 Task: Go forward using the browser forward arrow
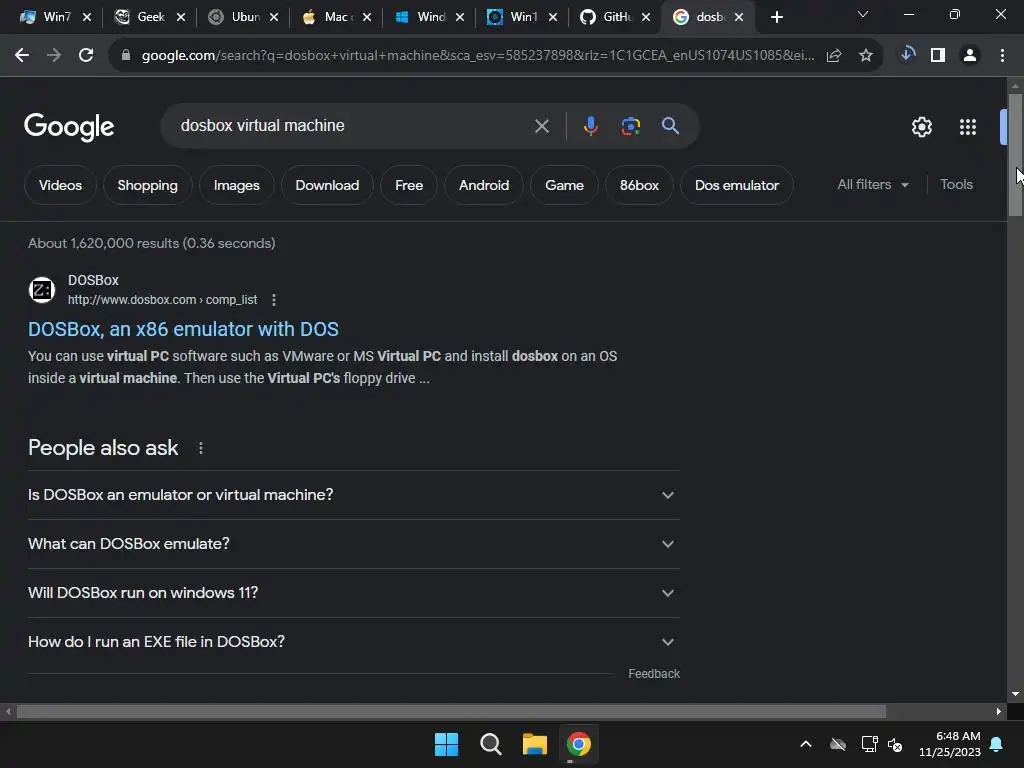pos(54,56)
